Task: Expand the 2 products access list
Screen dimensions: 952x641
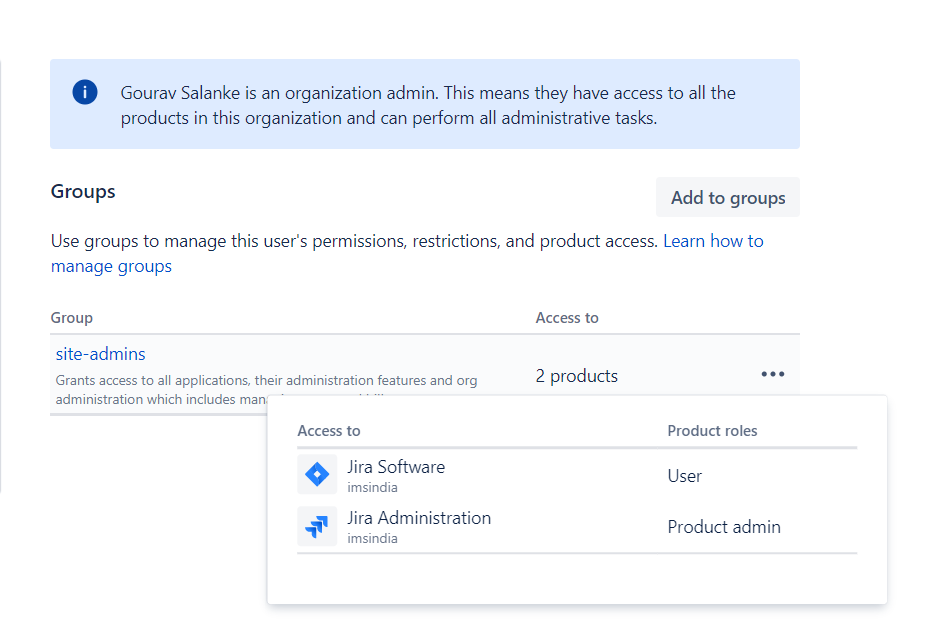Action: coord(577,376)
